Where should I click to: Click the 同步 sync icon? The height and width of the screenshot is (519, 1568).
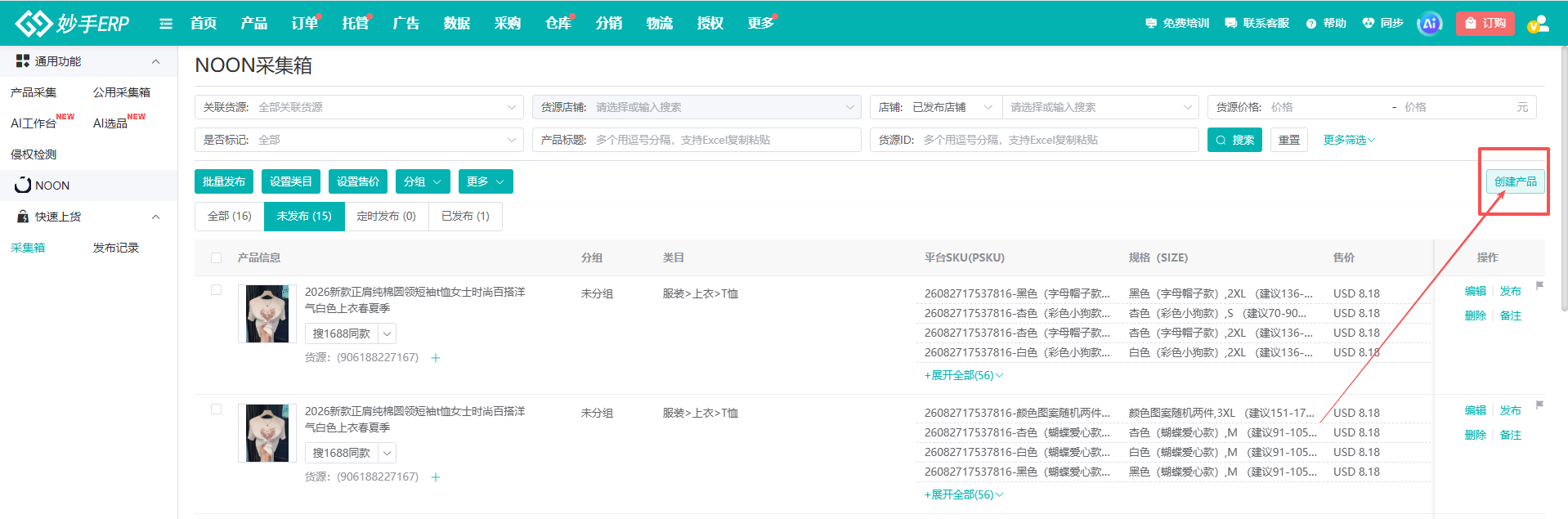tap(1369, 24)
